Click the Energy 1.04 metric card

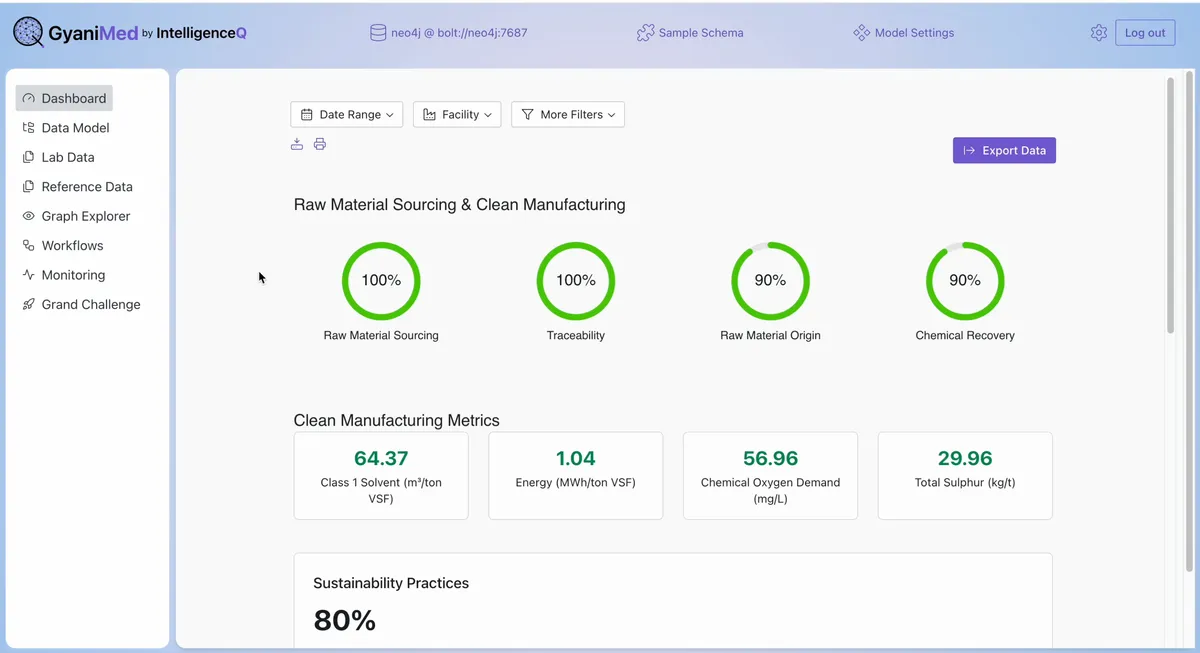tap(576, 476)
